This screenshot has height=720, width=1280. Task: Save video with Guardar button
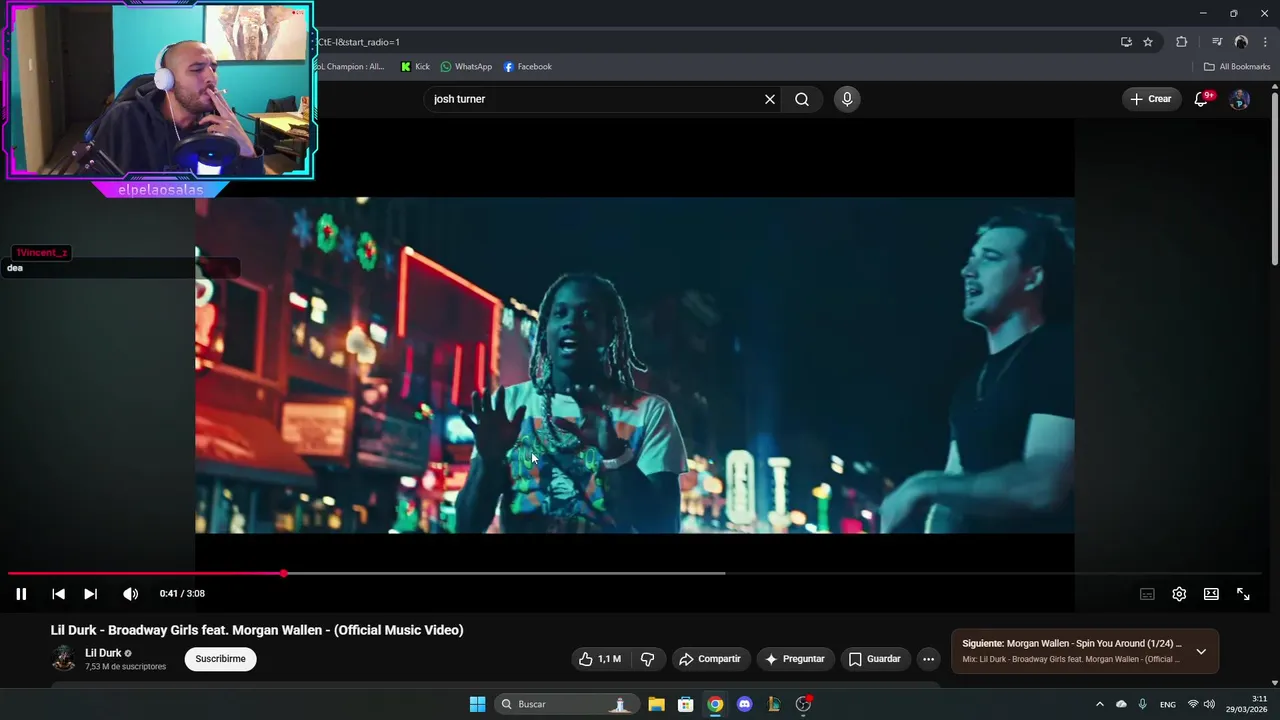[875, 659]
